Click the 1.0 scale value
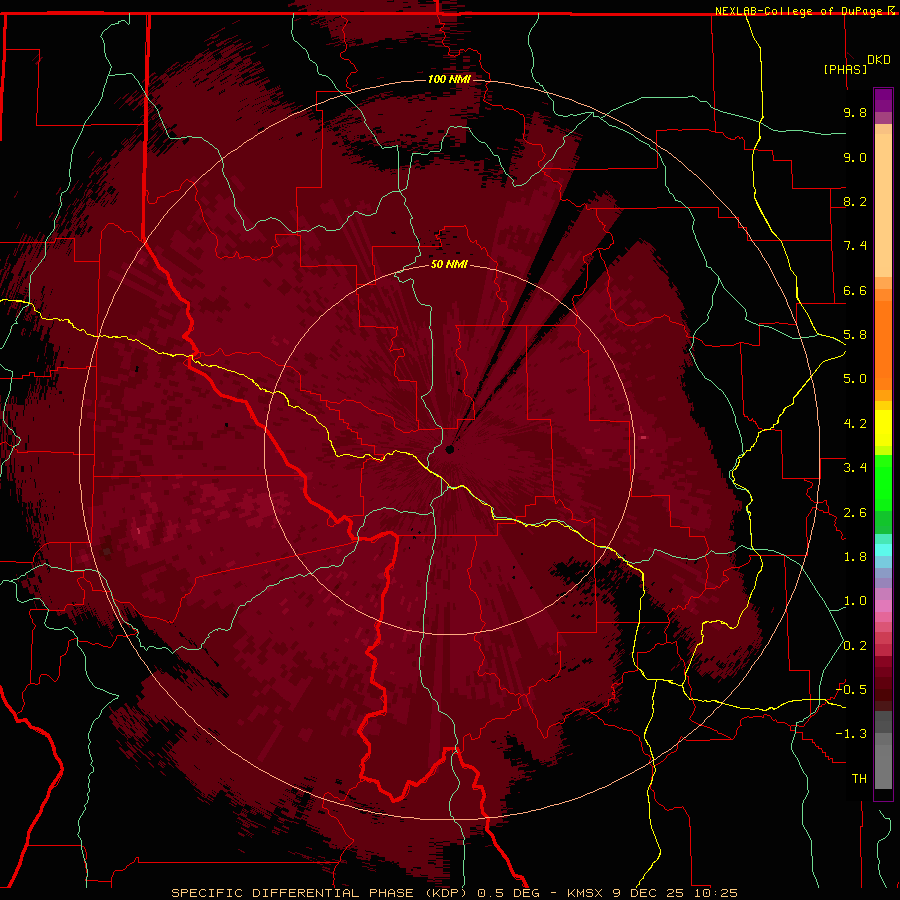Screen dimensions: 900x900 click(855, 601)
